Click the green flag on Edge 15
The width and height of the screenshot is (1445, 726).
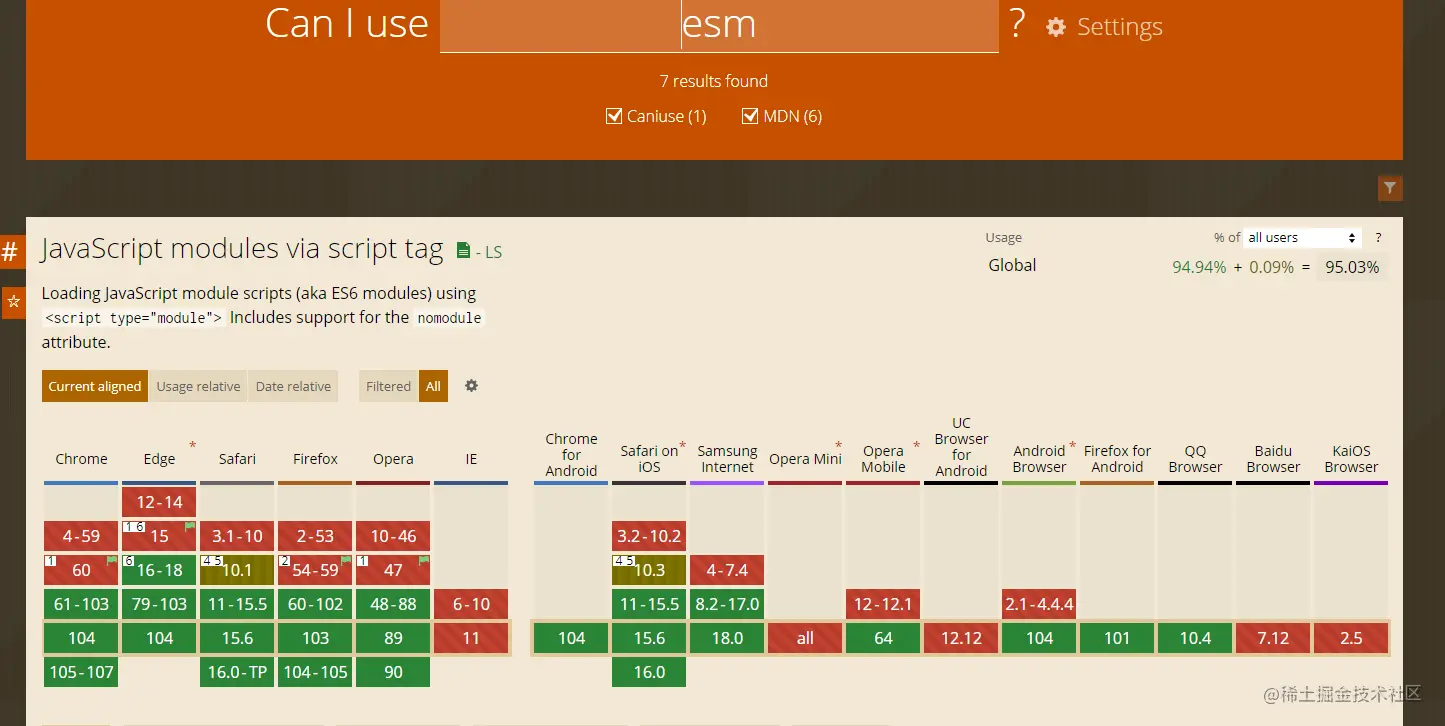pos(189,527)
